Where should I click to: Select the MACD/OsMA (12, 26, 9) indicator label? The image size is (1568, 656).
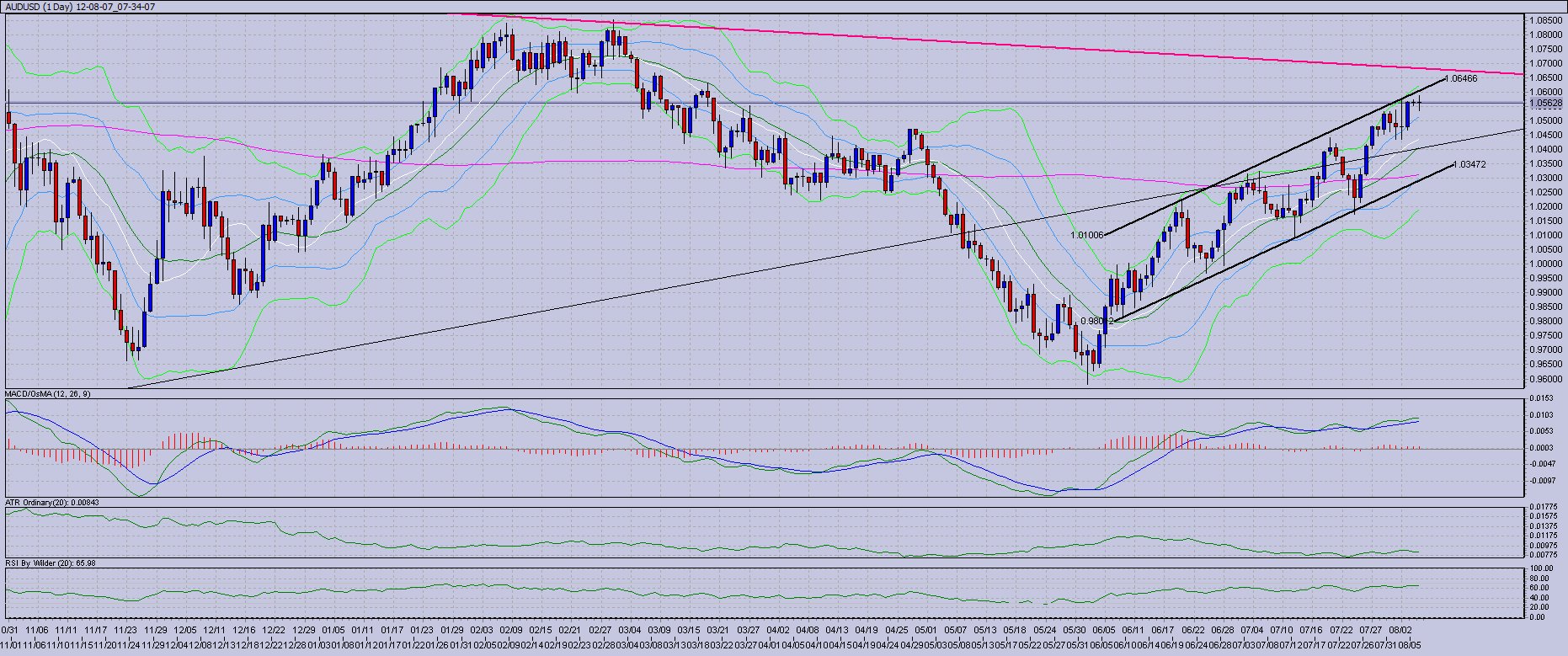pyautogui.click(x=48, y=394)
